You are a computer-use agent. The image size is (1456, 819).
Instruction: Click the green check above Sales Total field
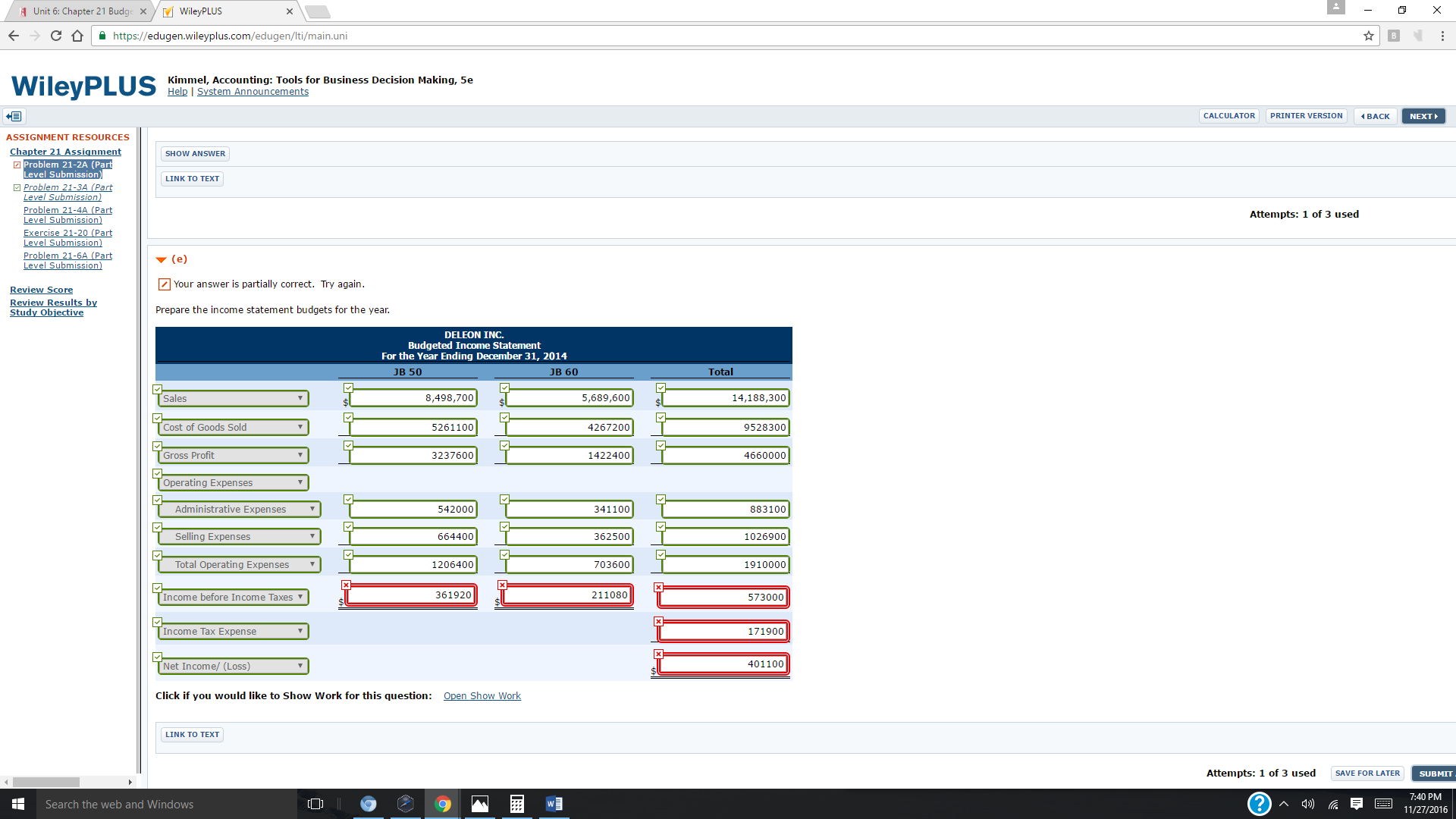(661, 388)
